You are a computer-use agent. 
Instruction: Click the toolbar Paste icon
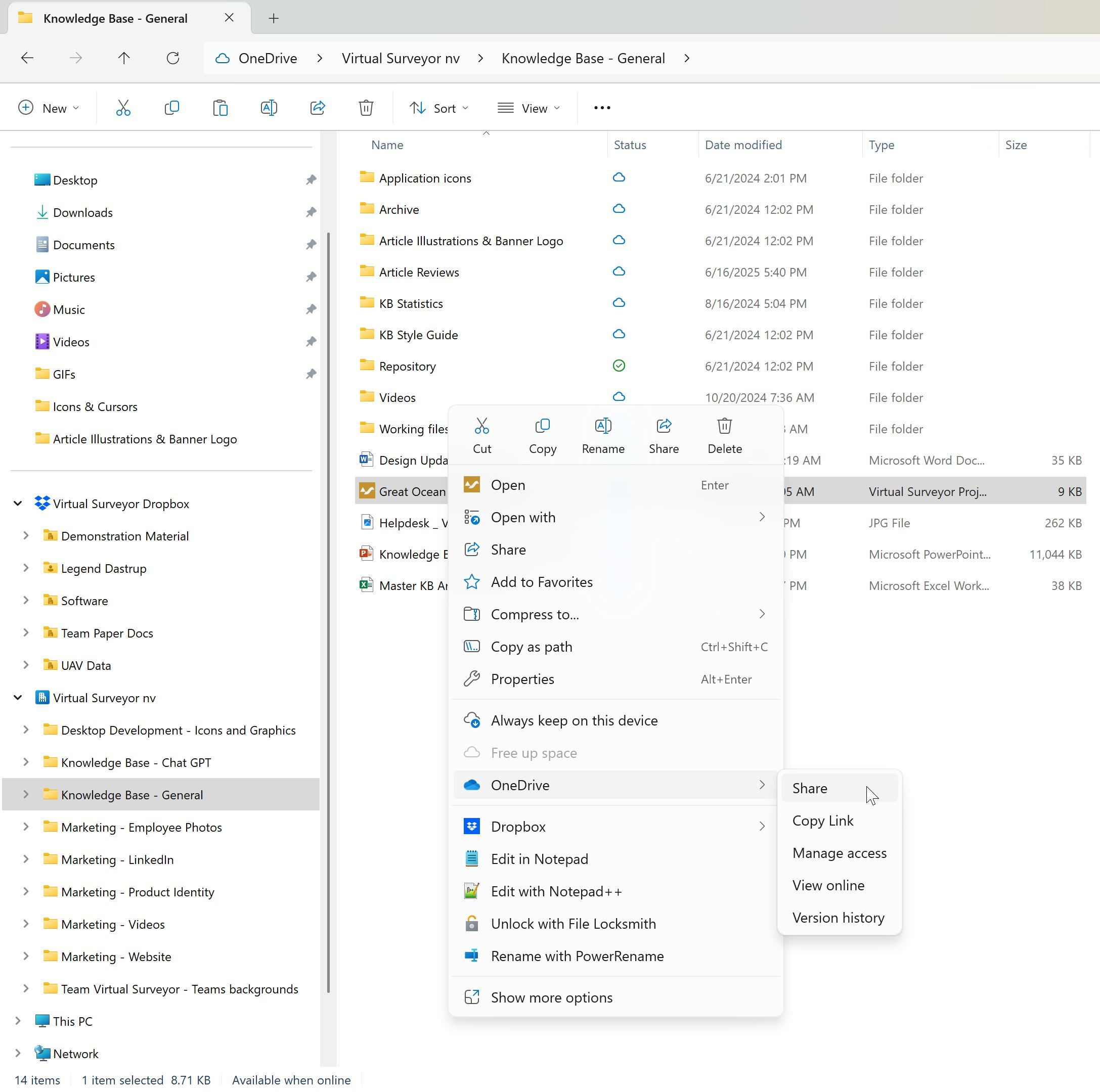[x=221, y=108]
